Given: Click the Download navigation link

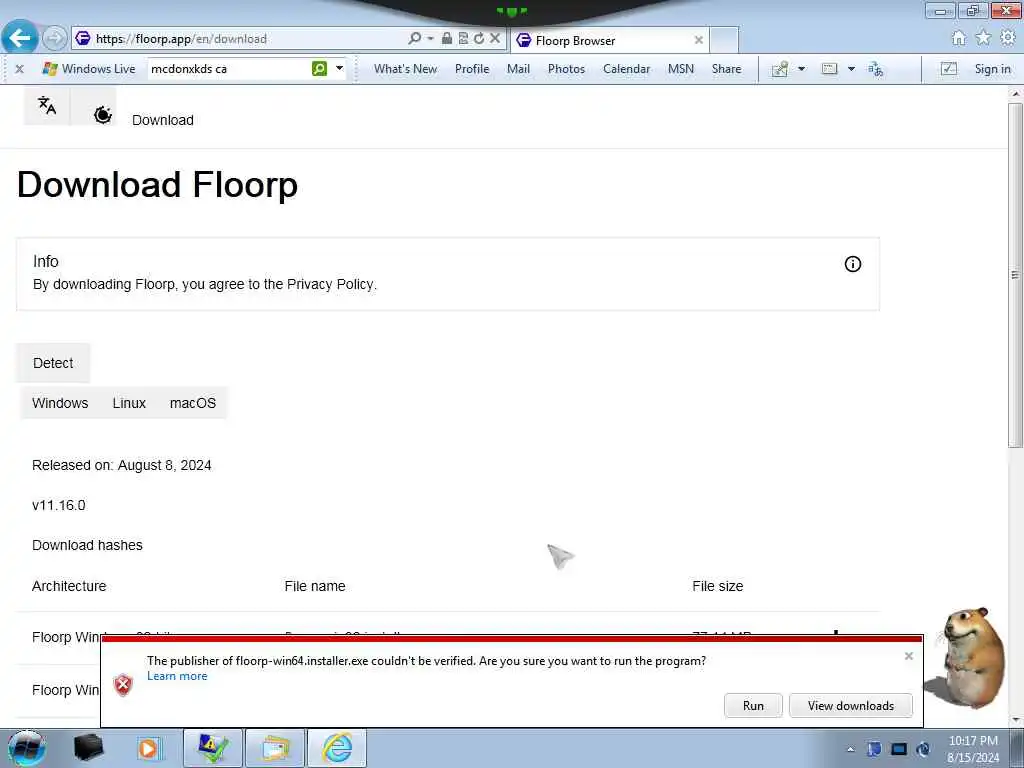Looking at the screenshot, I should click(x=163, y=120).
